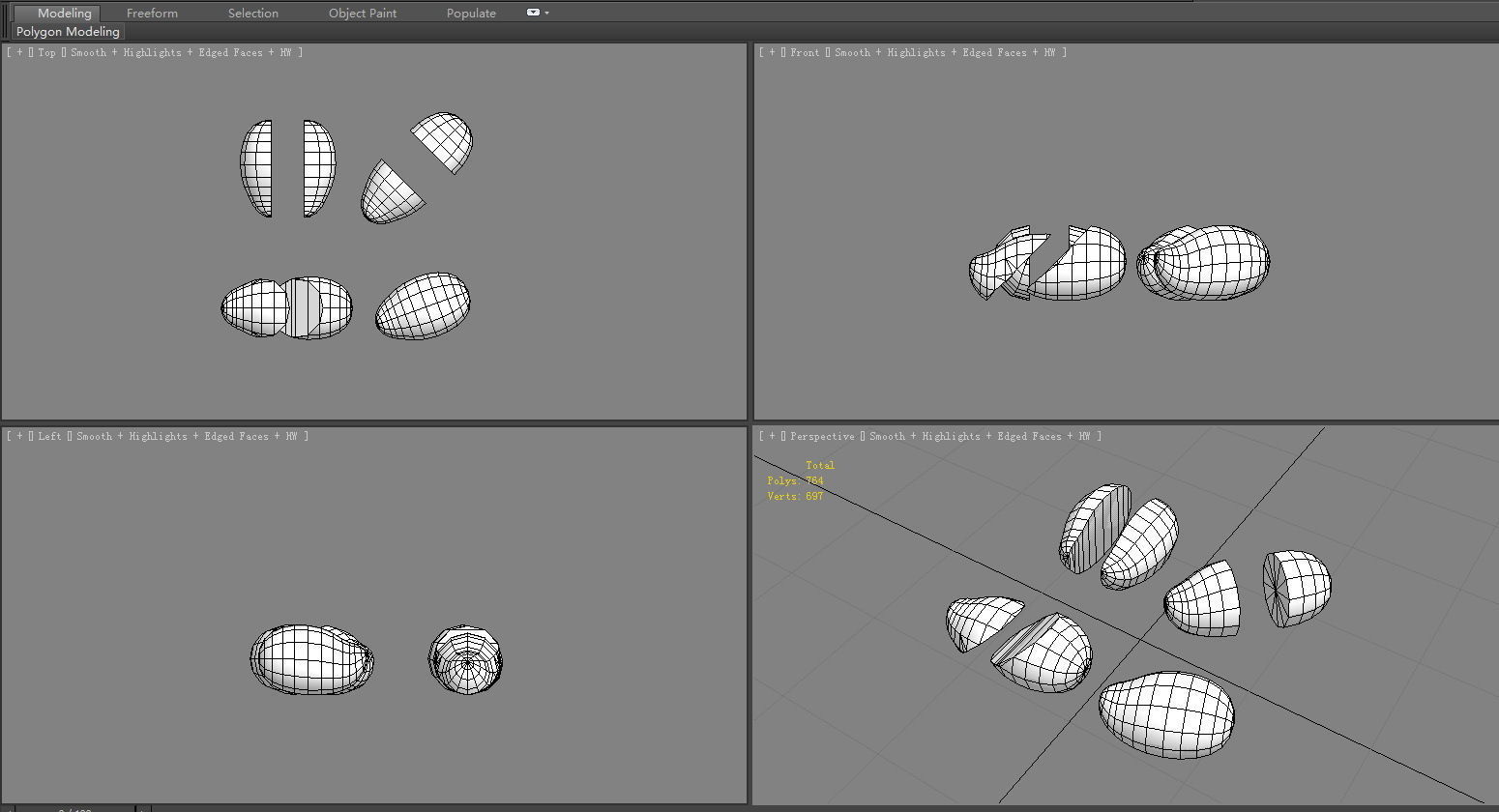Select the side-view egg in Left viewport

click(311, 659)
